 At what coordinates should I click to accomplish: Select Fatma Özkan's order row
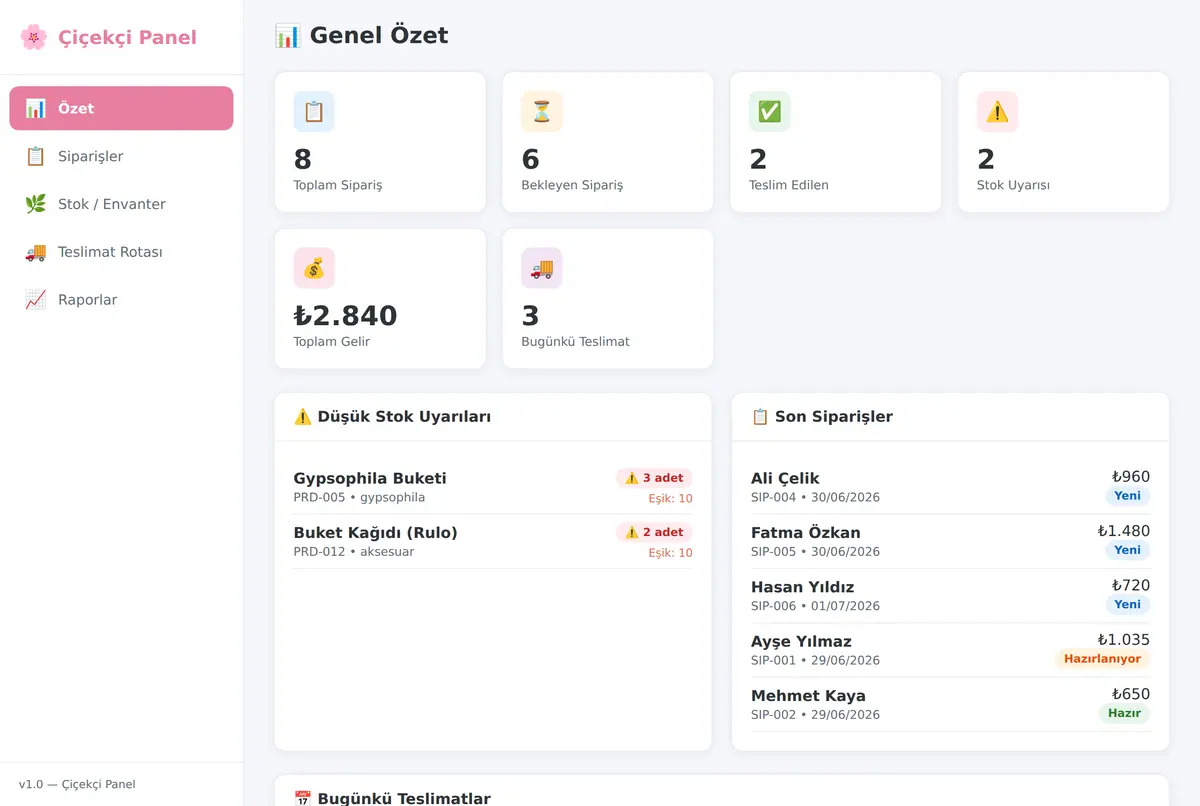[950, 541]
